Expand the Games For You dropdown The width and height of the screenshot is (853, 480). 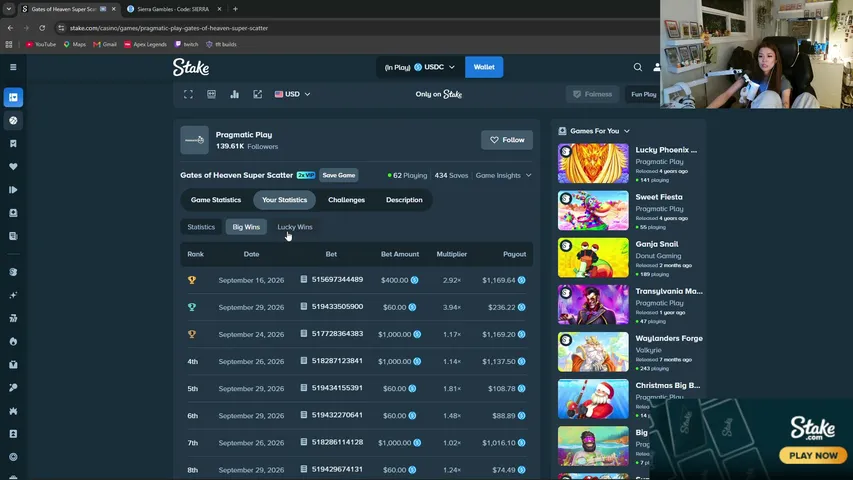point(594,131)
